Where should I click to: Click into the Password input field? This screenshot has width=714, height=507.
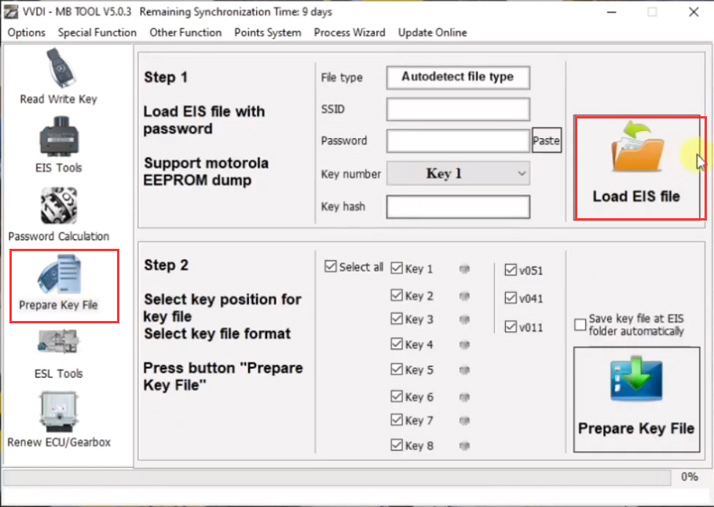click(458, 141)
